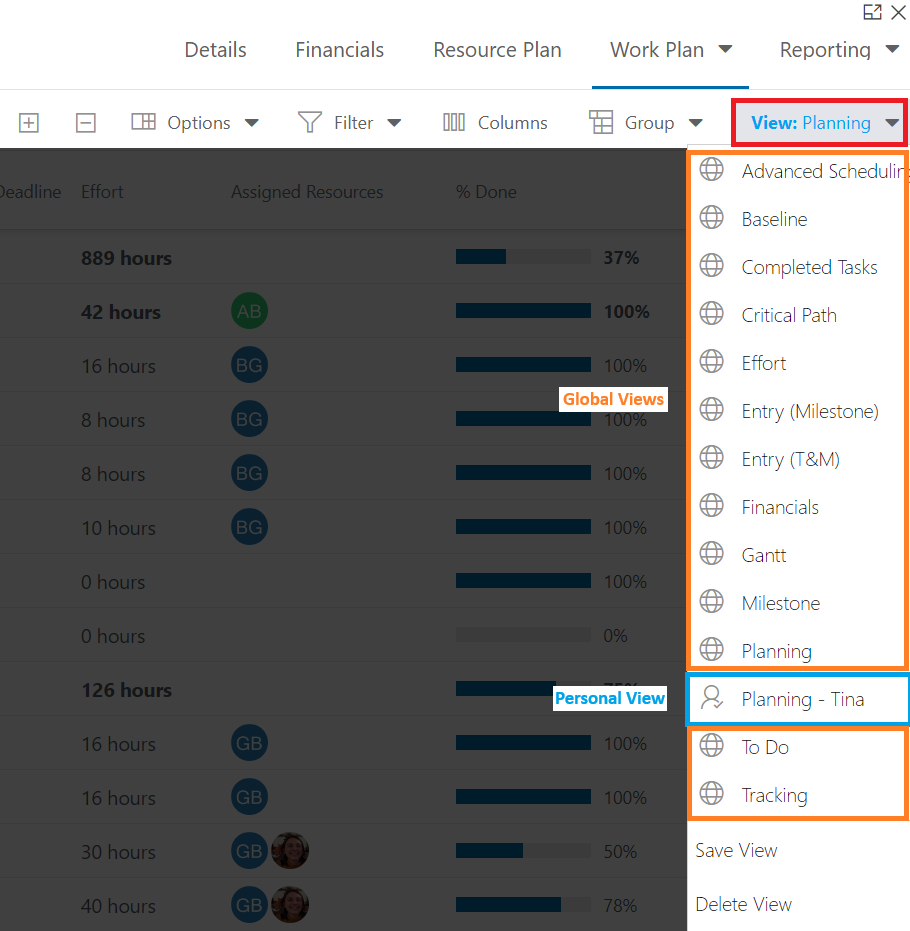Image resolution: width=910 pixels, height=931 pixels.
Task: Click the Group table icon
Action: (x=601, y=122)
